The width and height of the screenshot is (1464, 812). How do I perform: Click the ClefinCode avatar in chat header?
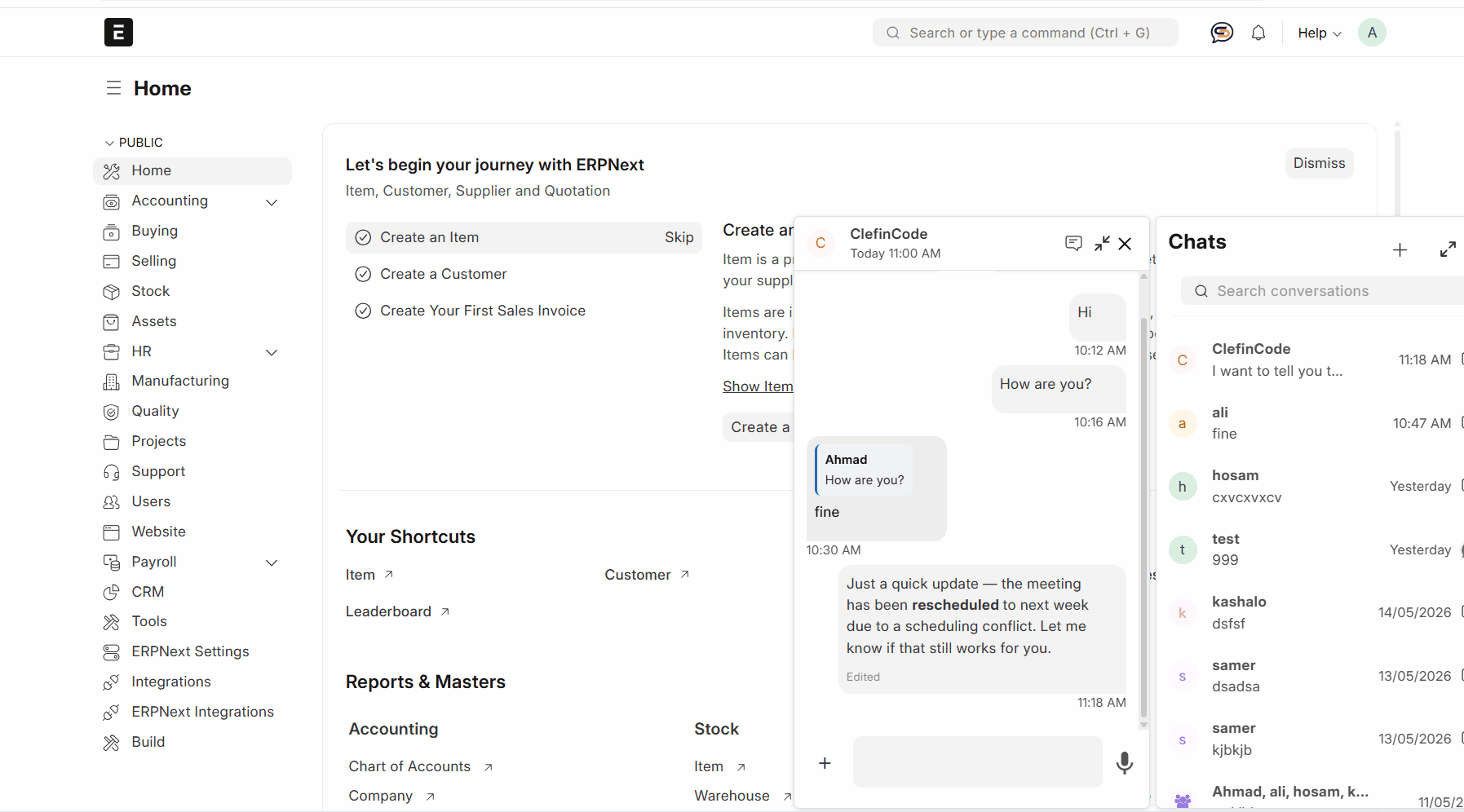tap(820, 243)
